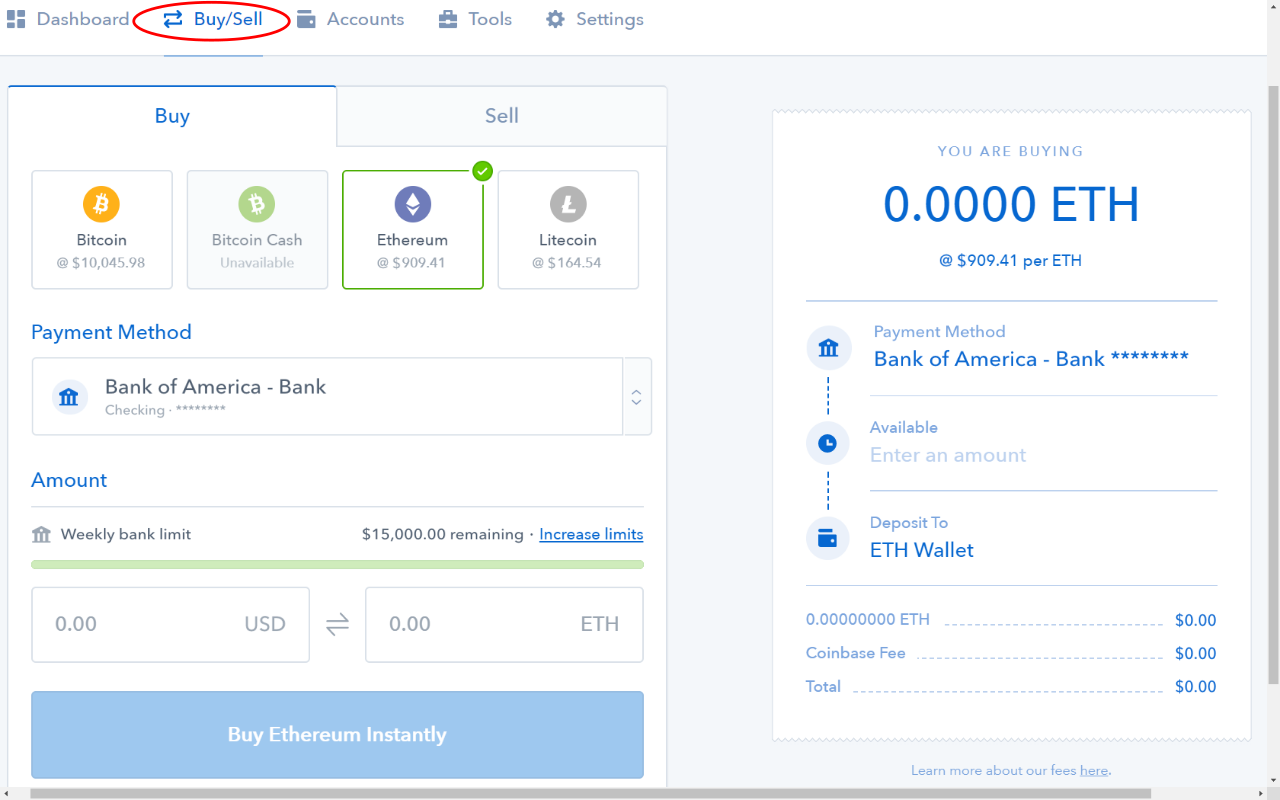Open the Dashboard grid icon
This screenshot has height=800, width=1280.
point(16,18)
